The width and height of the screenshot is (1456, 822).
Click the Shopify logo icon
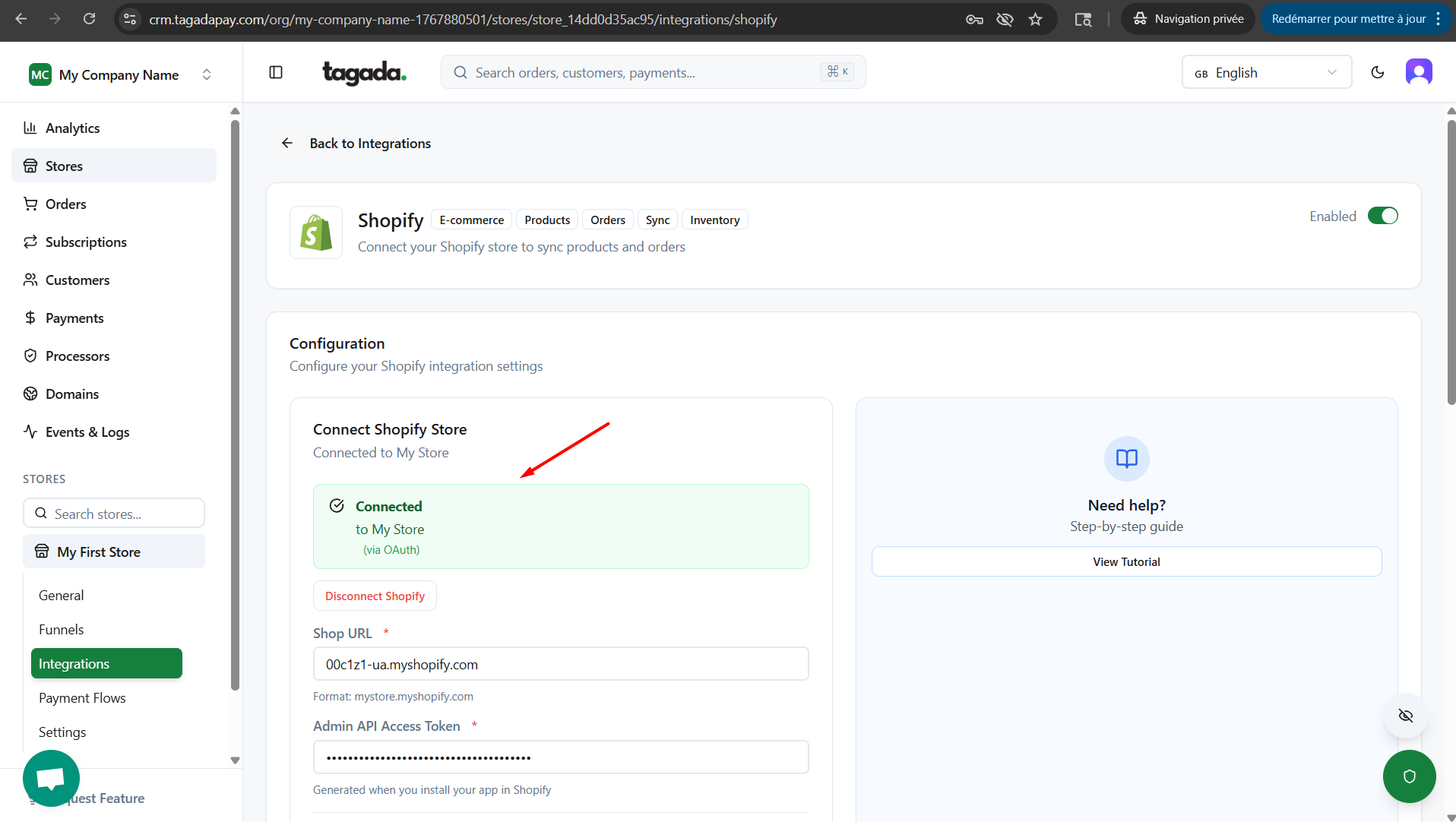click(x=316, y=232)
